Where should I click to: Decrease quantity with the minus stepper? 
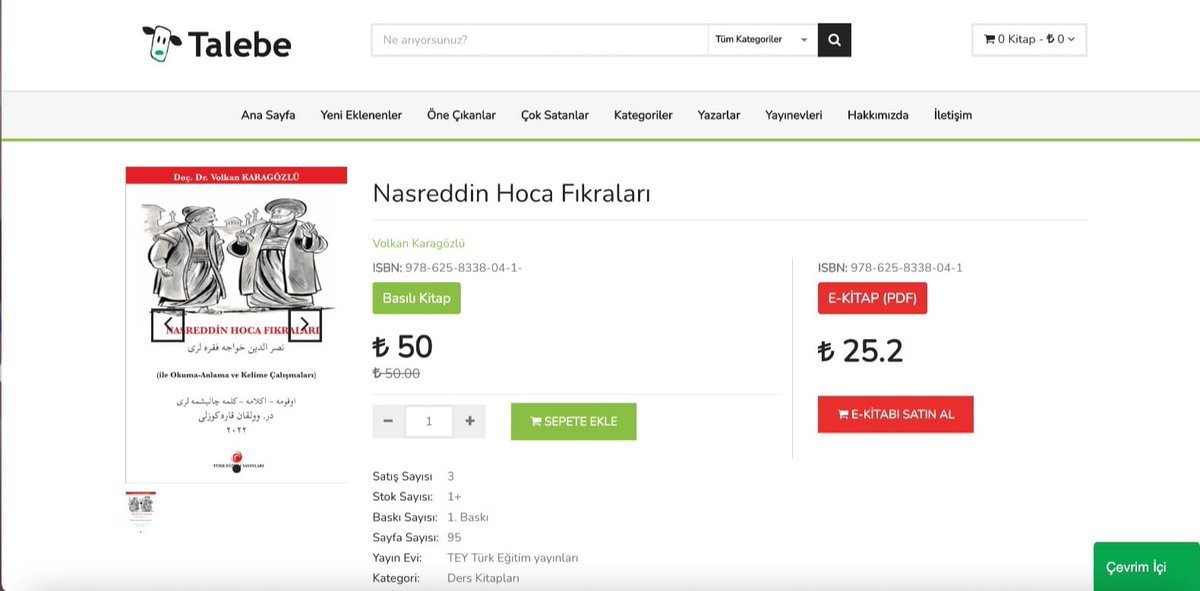tap(388, 421)
